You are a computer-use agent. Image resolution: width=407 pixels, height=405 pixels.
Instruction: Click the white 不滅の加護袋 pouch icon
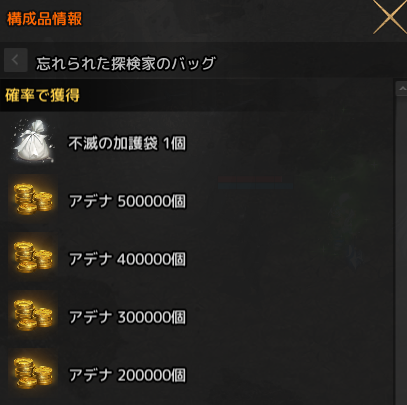click(x=33, y=141)
